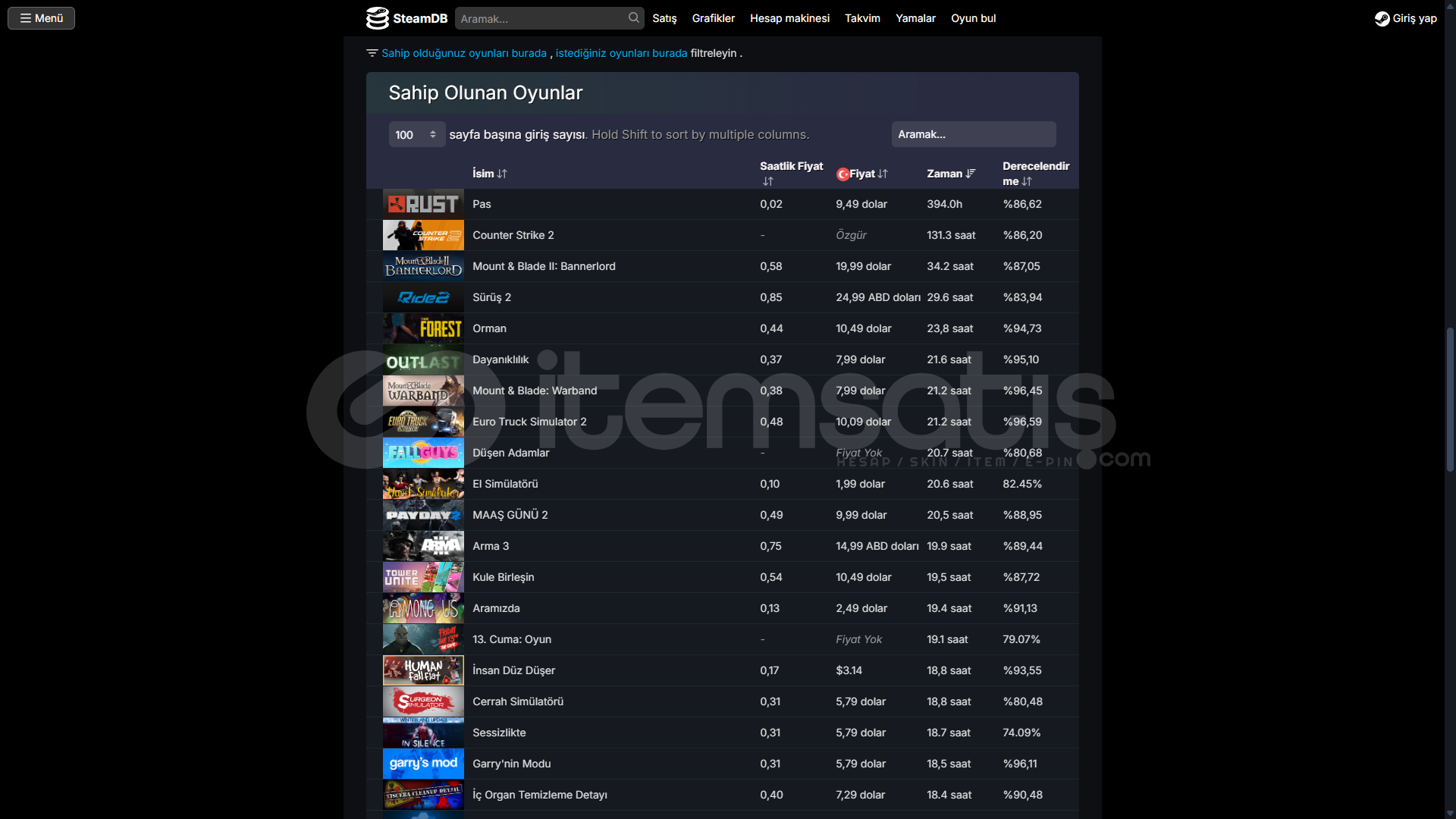
Task: Open Euro Truck Simulator 2 thumbnail
Action: [x=423, y=422]
